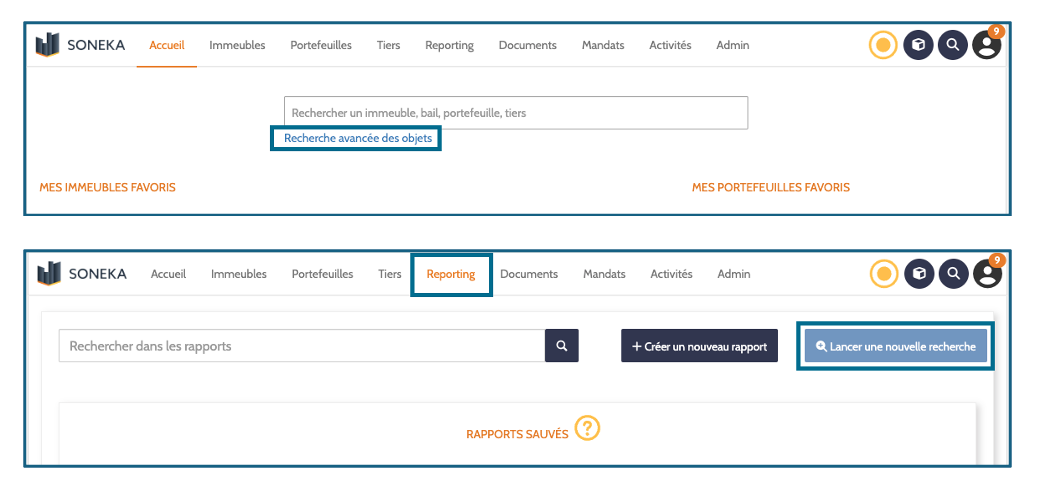Open the Documents tab in the top navbar

528,45
